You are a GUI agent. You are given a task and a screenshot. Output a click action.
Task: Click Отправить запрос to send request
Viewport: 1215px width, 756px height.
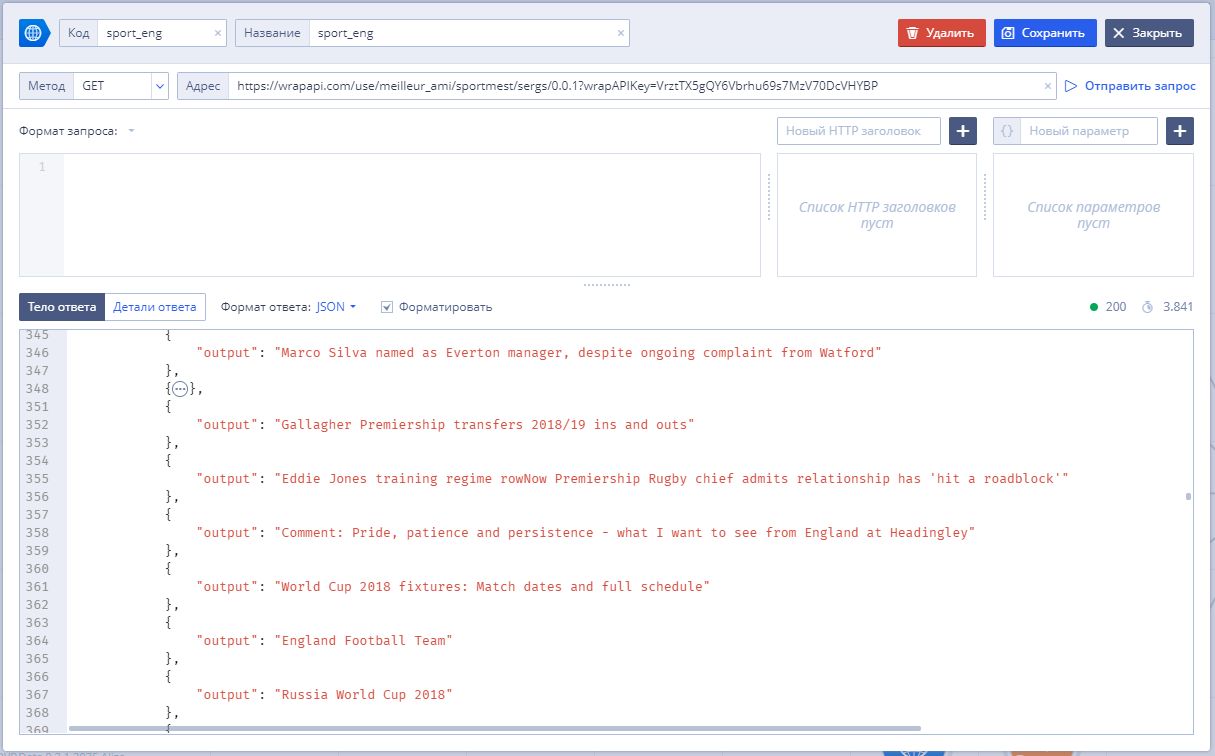[1130, 86]
